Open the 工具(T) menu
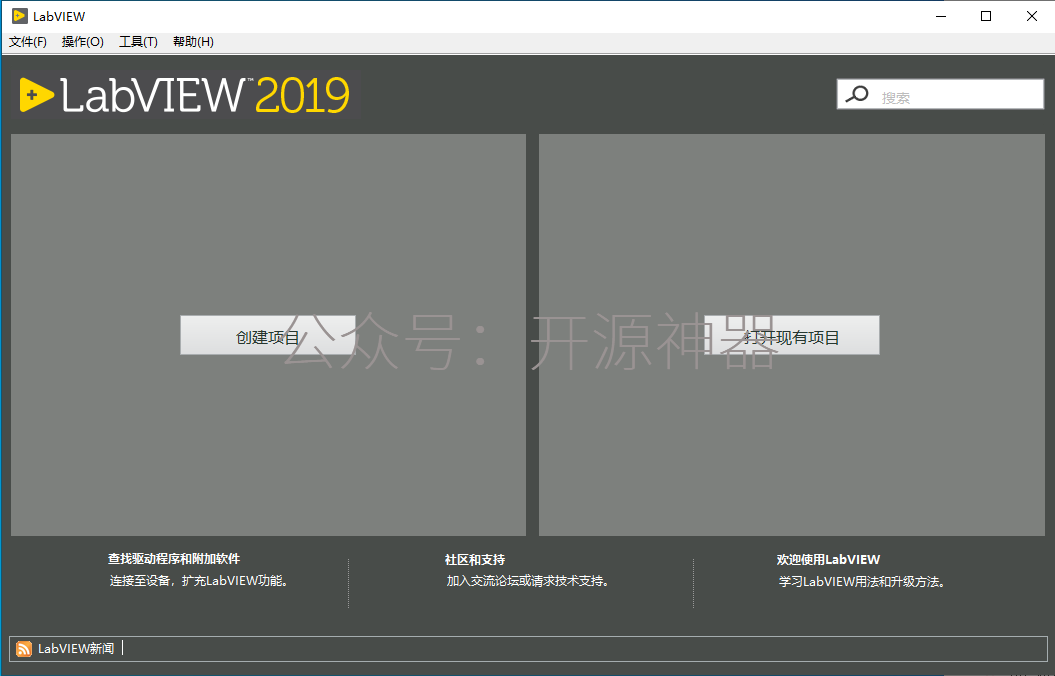The image size is (1055, 676). 138,42
